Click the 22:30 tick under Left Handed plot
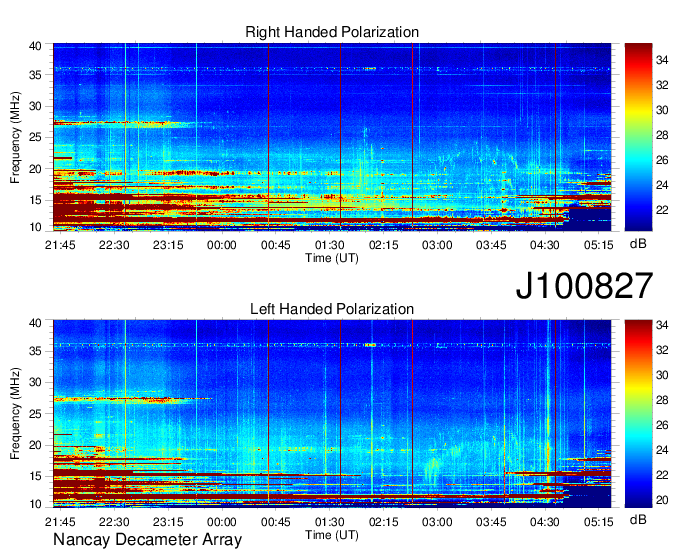680x552 pixels. [x=114, y=522]
